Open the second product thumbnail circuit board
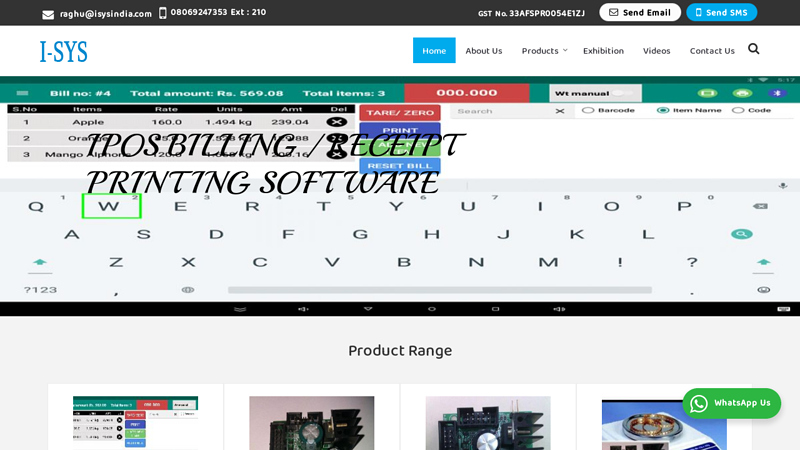This screenshot has height=450, width=800. click(312, 423)
